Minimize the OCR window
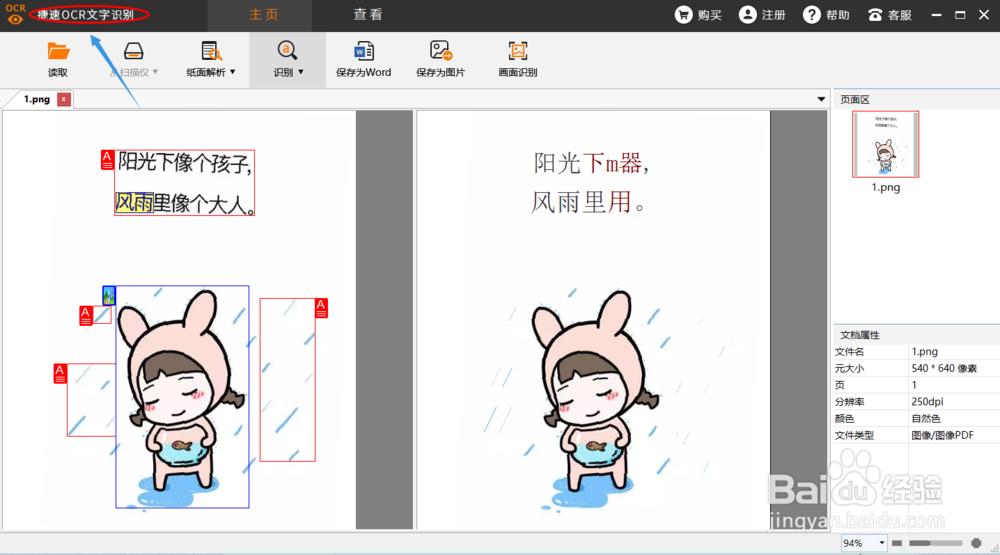1000x555 pixels. 936,15
